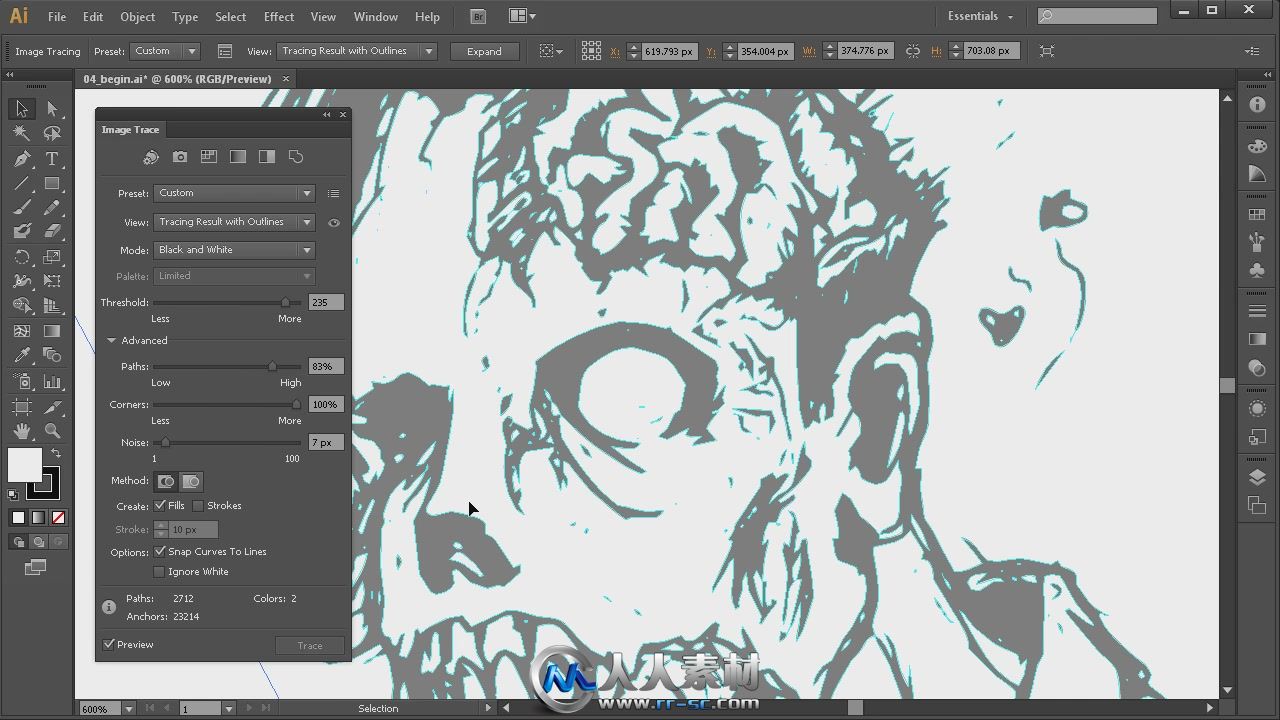Select the Rotate tool
This screenshot has height=720, width=1280.
pos(21,258)
